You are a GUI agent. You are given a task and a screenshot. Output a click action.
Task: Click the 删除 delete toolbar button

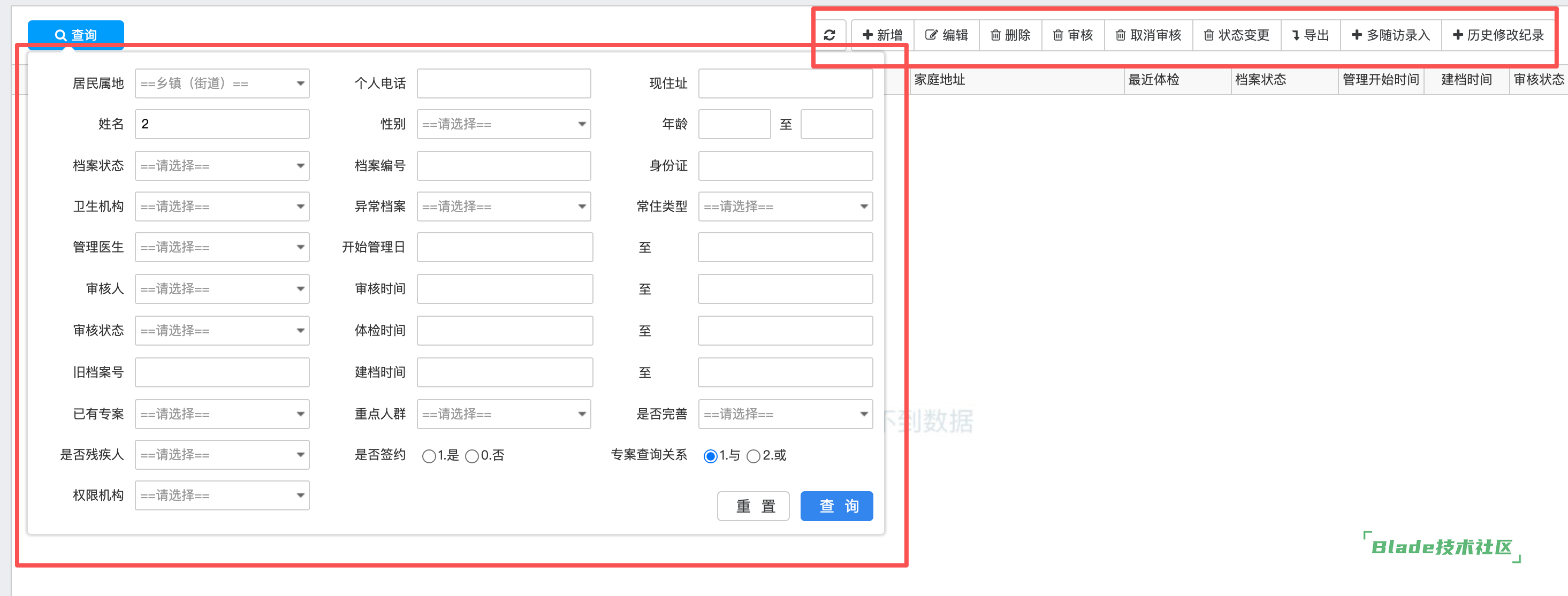pos(1010,35)
